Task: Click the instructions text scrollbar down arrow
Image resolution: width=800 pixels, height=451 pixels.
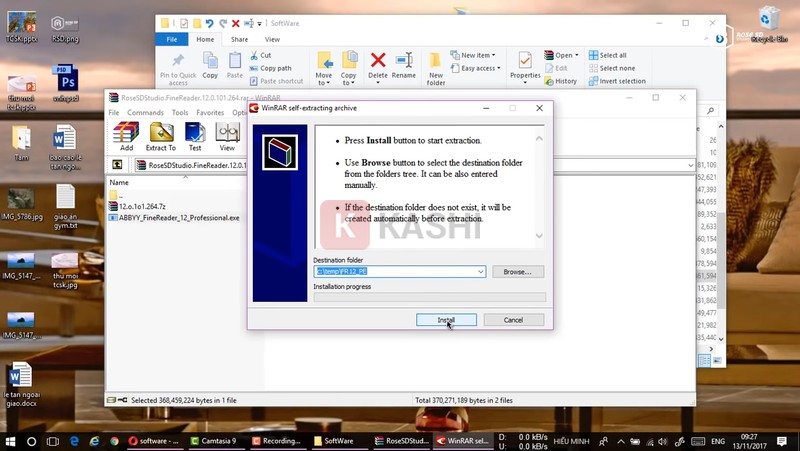Action: [539, 236]
